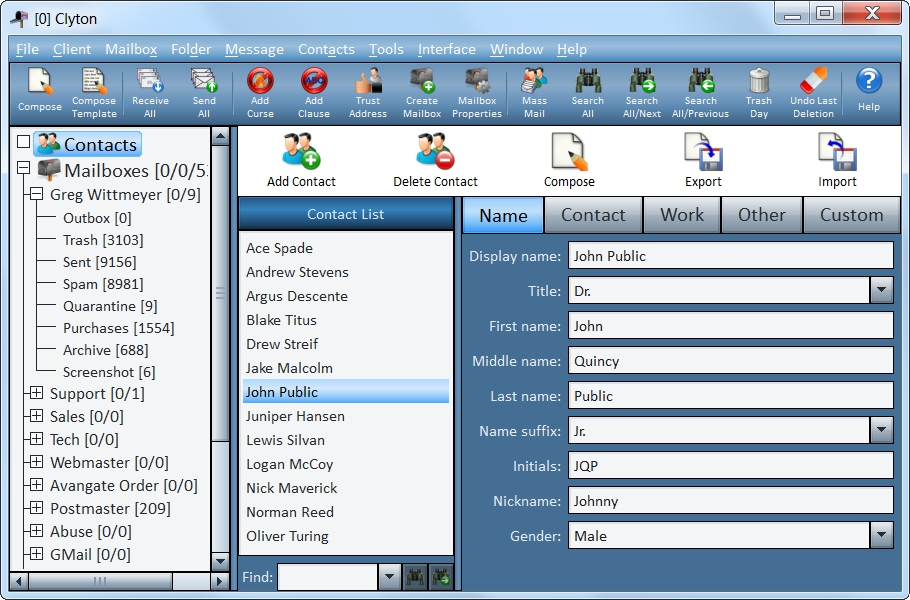Expand the Tech mailbox
910x600 pixels.
(37, 439)
